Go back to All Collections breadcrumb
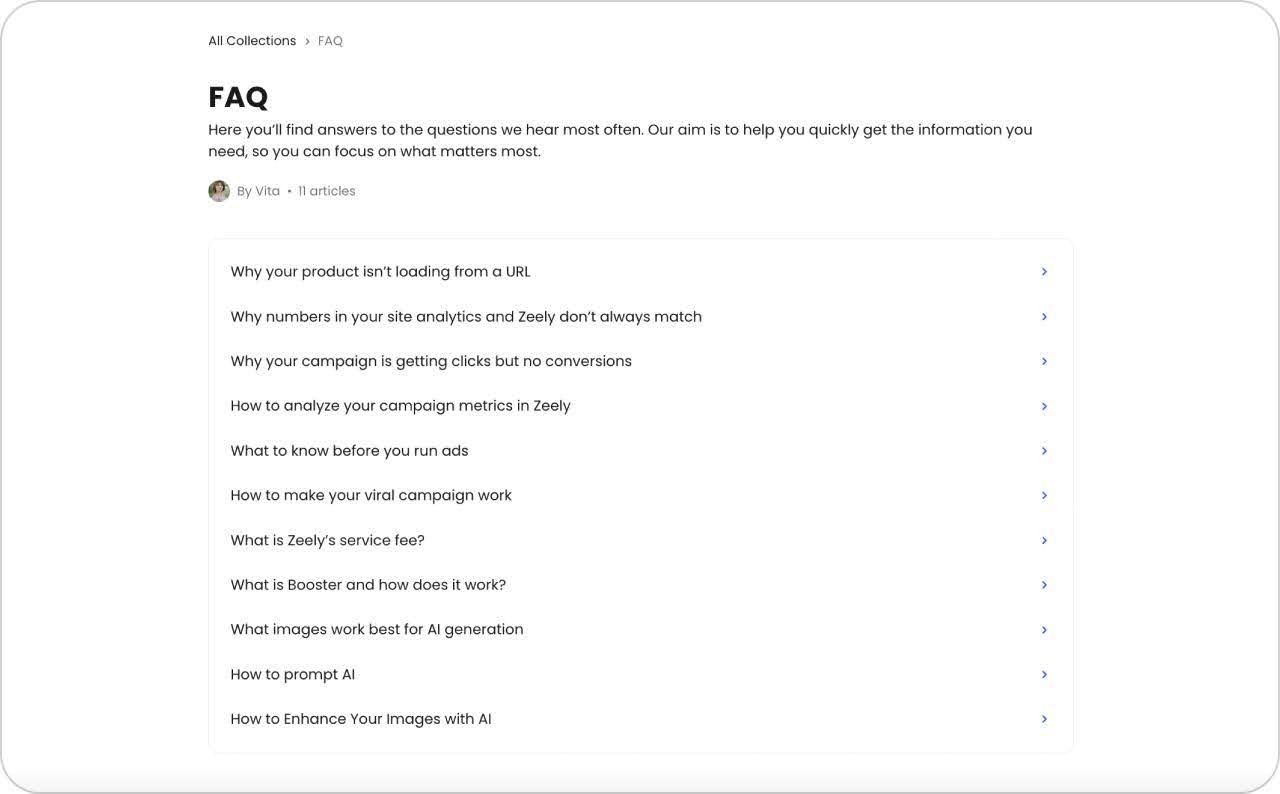 pos(252,41)
